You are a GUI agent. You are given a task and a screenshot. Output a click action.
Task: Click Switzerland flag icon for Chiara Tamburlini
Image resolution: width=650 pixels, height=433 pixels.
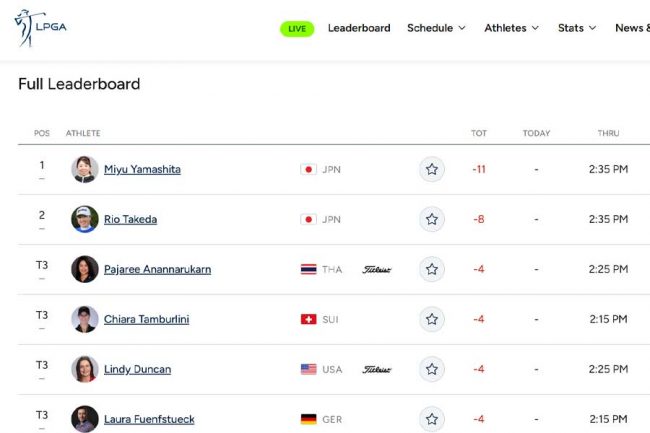pyautogui.click(x=308, y=319)
